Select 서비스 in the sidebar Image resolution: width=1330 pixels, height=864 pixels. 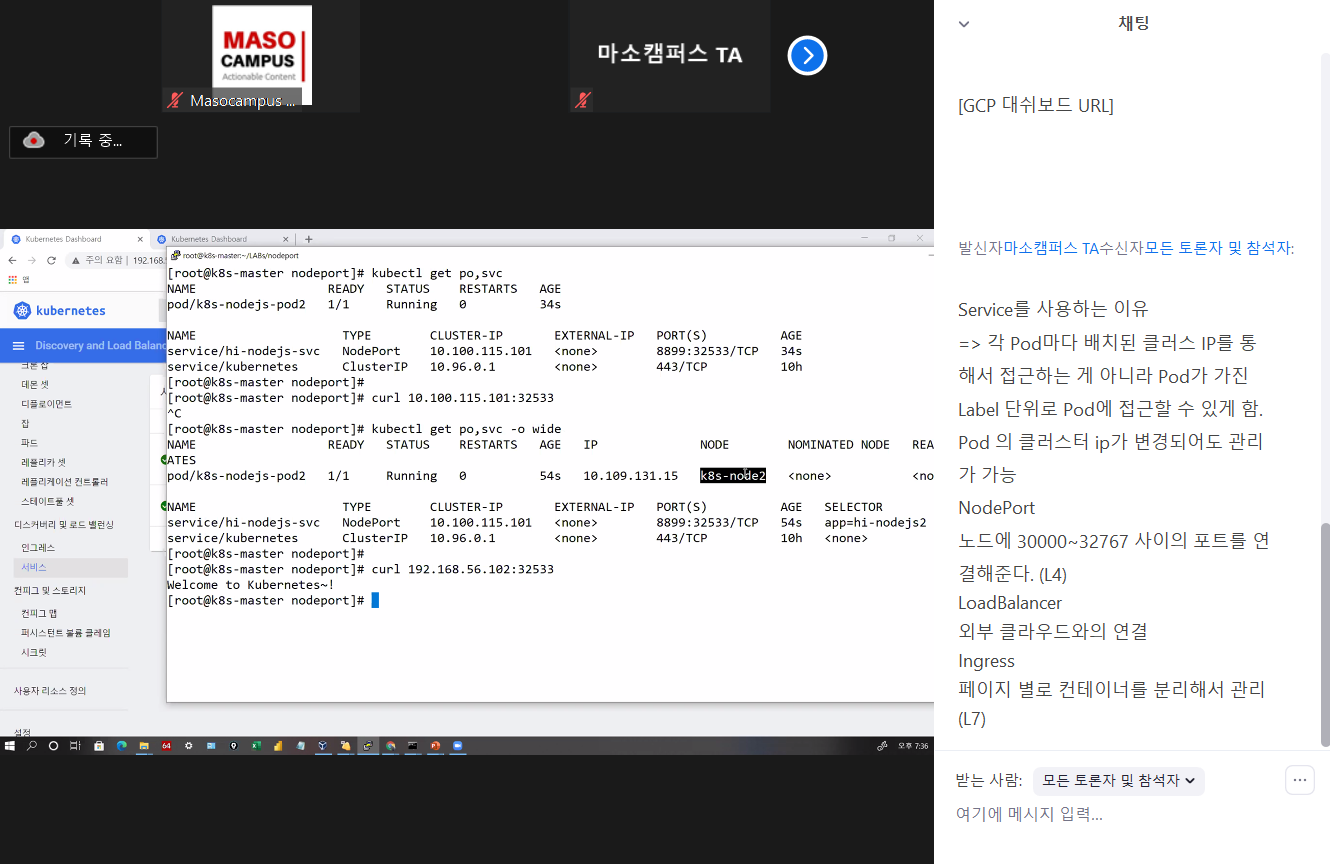tap(34, 567)
